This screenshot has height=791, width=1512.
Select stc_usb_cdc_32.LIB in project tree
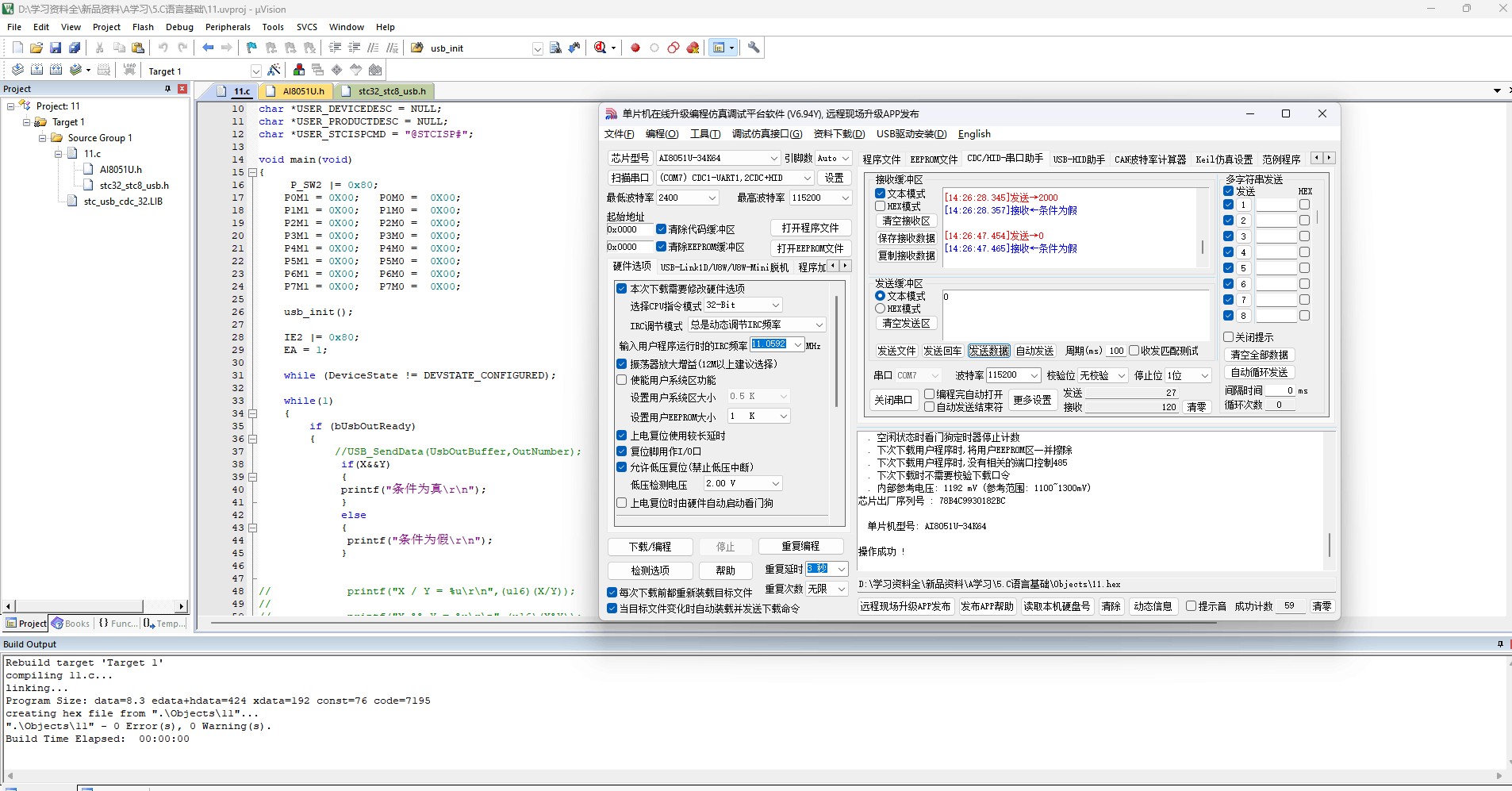pyautogui.click(x=123, y=202)
